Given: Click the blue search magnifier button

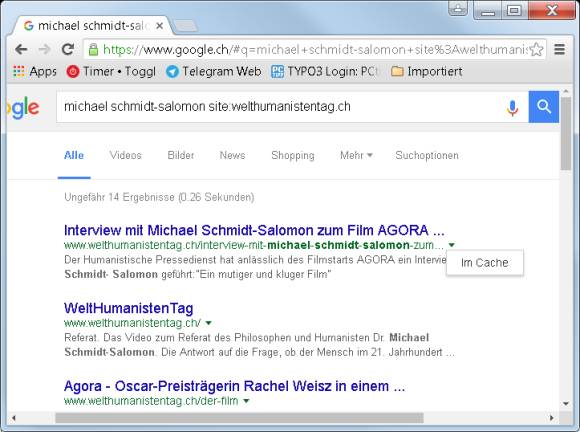Looking at the screenshot, I should 544,107.
